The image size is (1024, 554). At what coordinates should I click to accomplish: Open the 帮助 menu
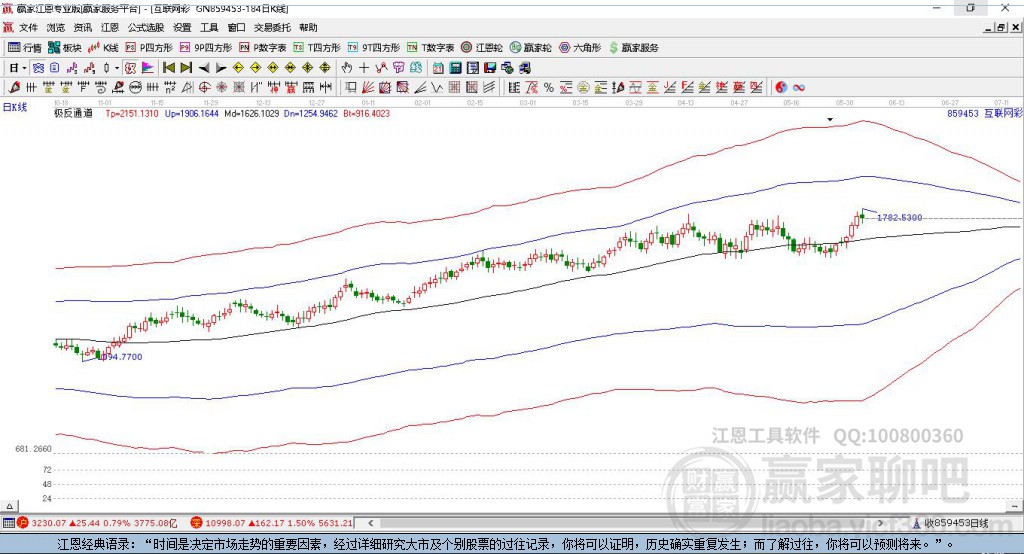(308, 27)
